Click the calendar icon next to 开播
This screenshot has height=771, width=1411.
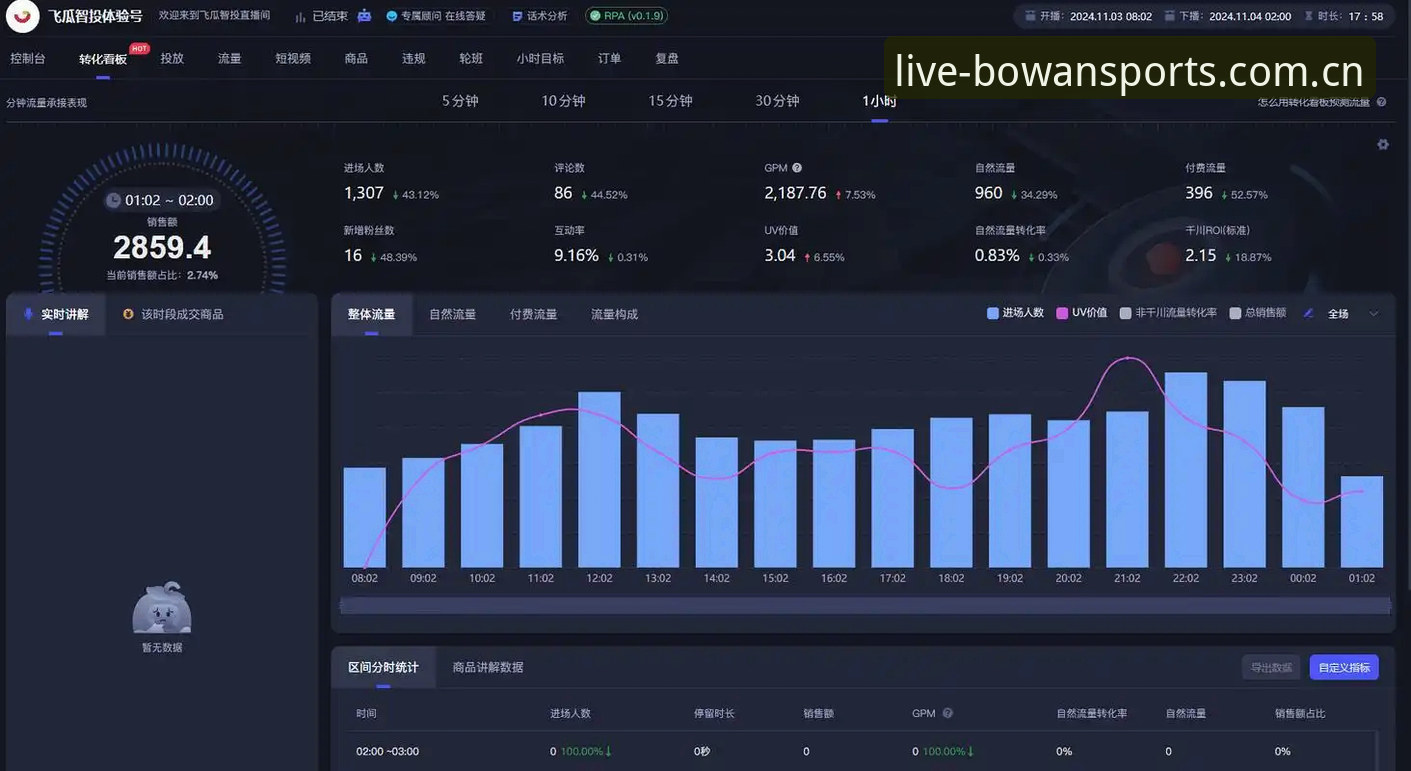tap(1029, 16)
